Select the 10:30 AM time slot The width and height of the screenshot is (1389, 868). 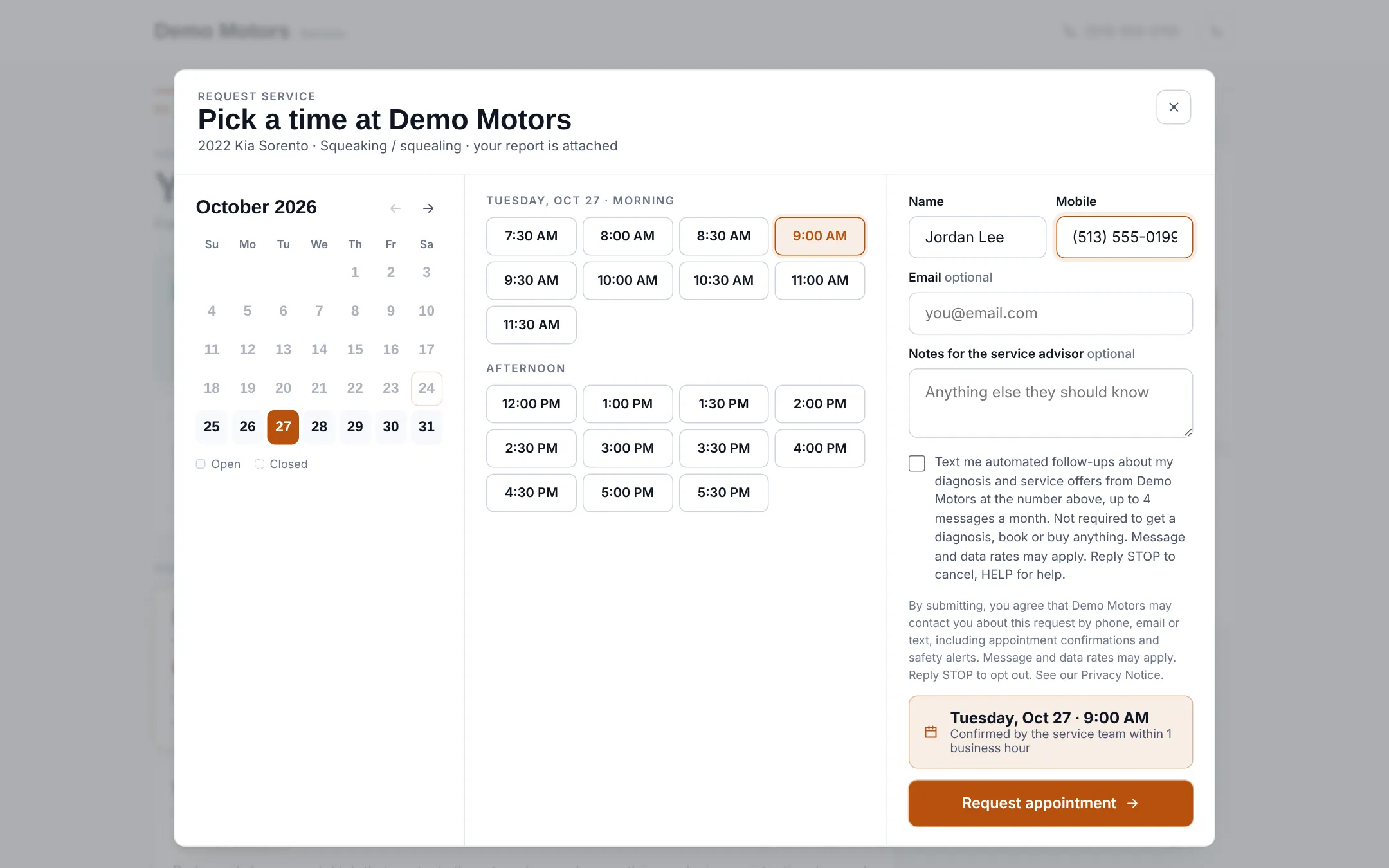click(723, 280)
